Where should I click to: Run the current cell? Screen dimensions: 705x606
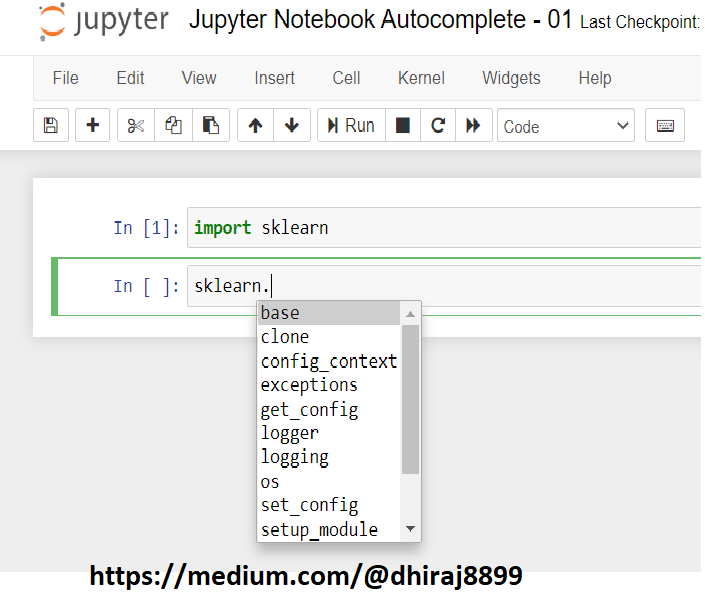click(x=351, y=125)
